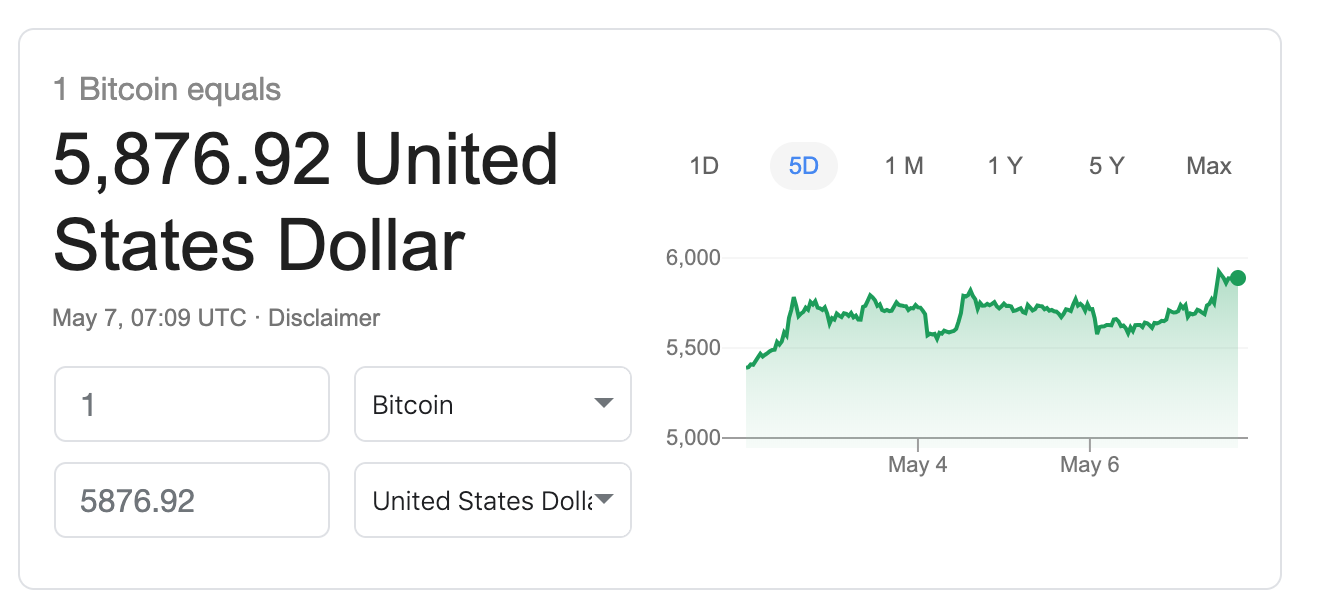Screen dimensions: 1326x604
Task: Click the May 6 date marker
Action: pyautogui.click(x=1089, y=465)
